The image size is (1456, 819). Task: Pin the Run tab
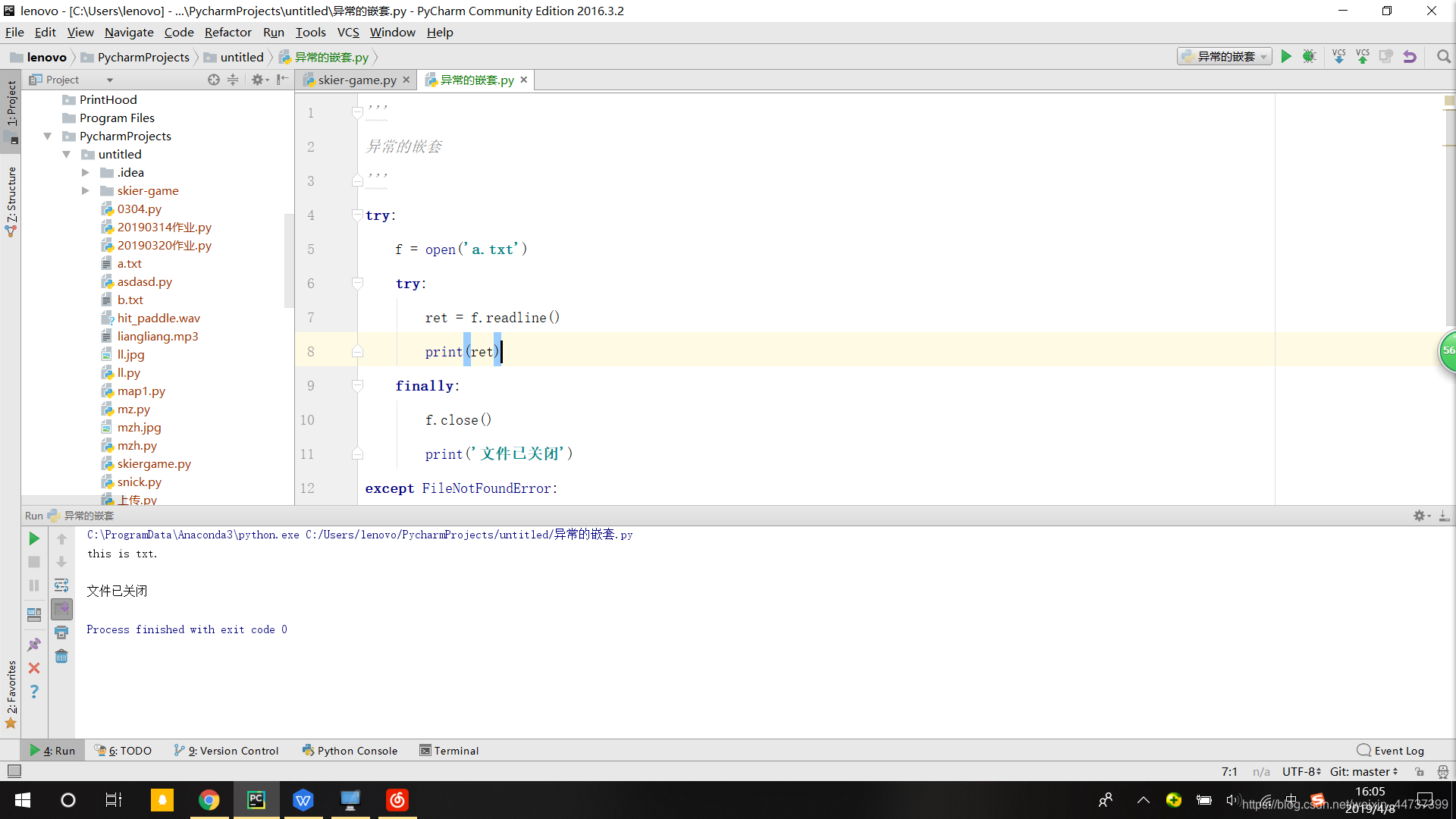pyautogui.click(x=34, y=645)
